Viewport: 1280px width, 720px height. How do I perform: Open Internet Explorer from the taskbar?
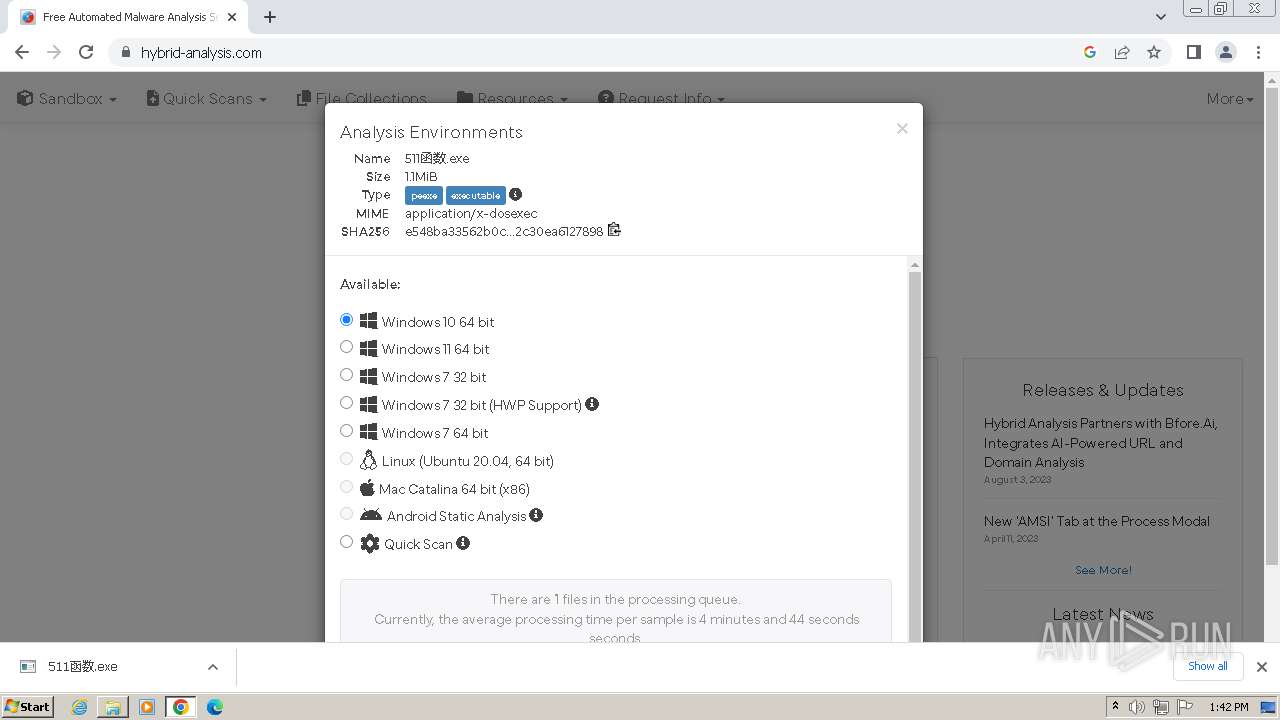pyautogui.click(x=80, y=706)
